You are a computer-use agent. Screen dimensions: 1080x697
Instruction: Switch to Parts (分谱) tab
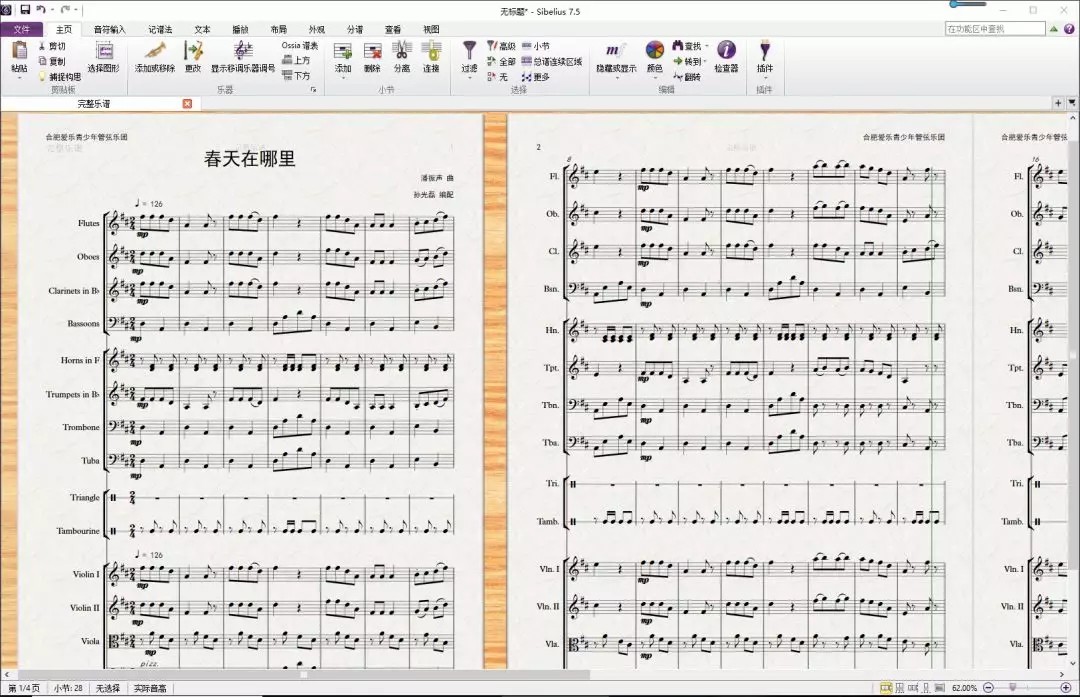click(355, 30)
